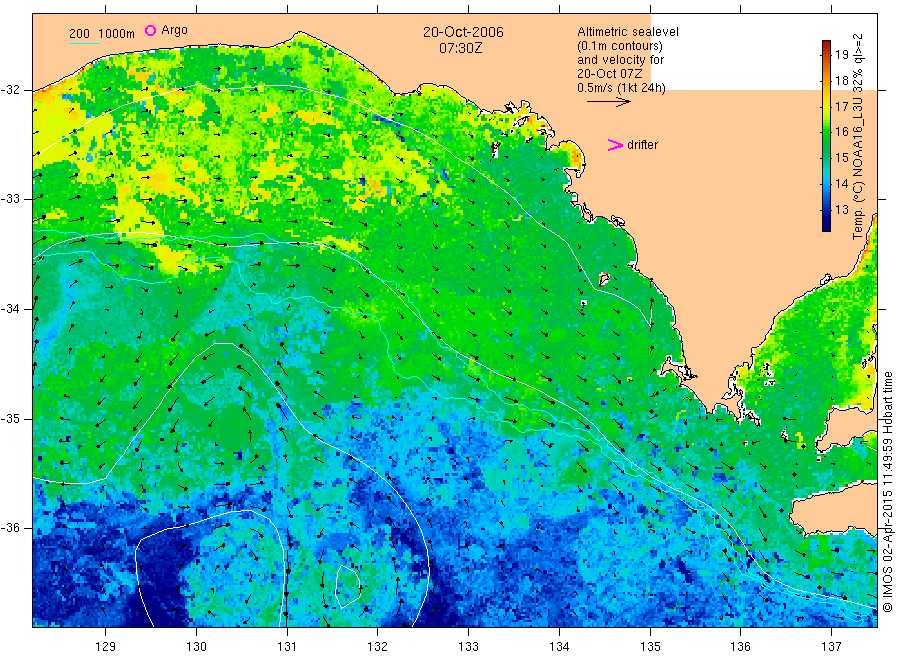
Task: Click the 130 longitude axis label
Action: click(196, 647)
